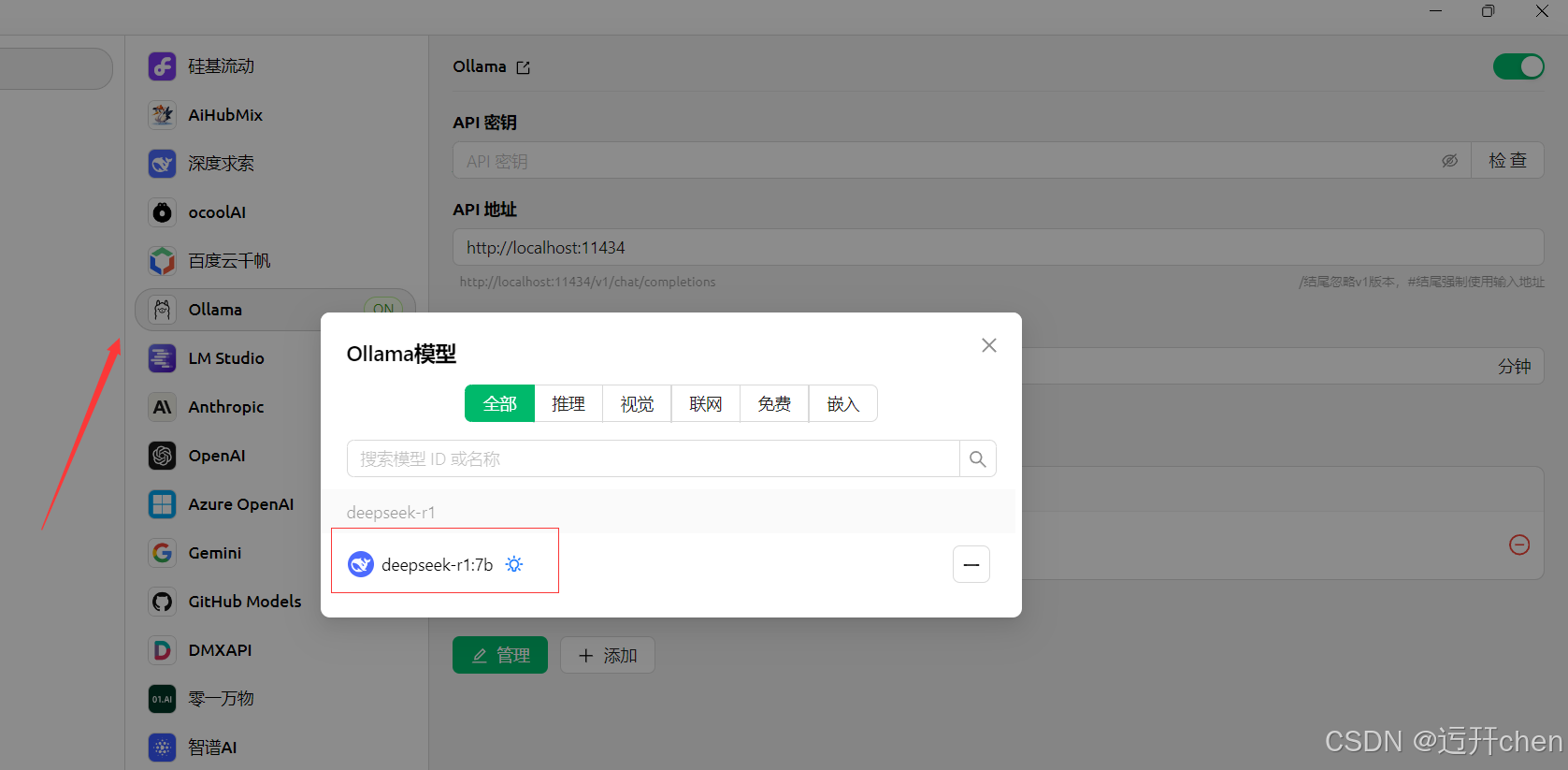Viewport: 1568px width, 770px height.
Task: Click the 检查 API key button
Action: [1507, 161]
